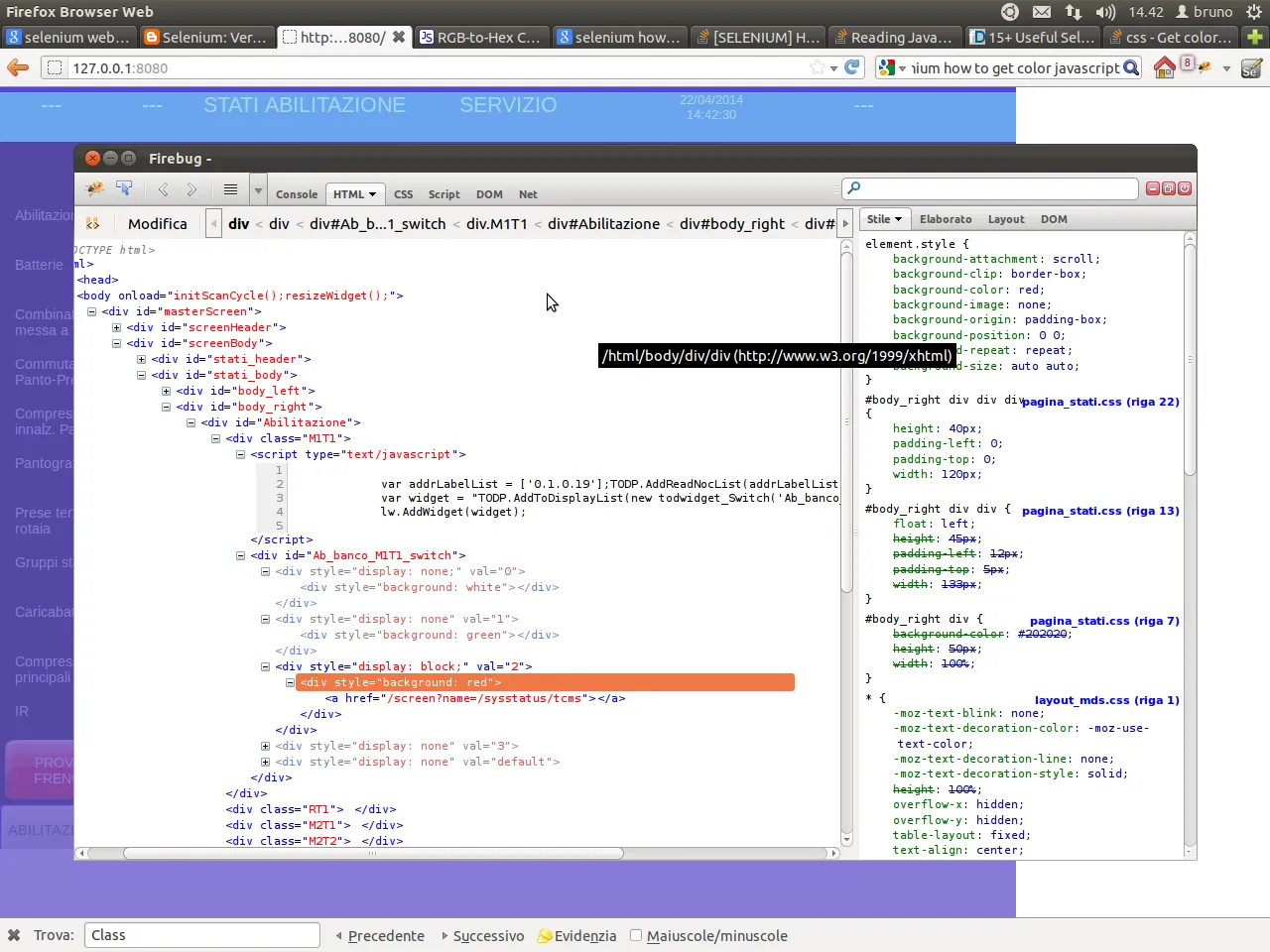Go to the browser Home page icon
This screenshot has height=952, width=1270.
click(x=1164, y=67)
